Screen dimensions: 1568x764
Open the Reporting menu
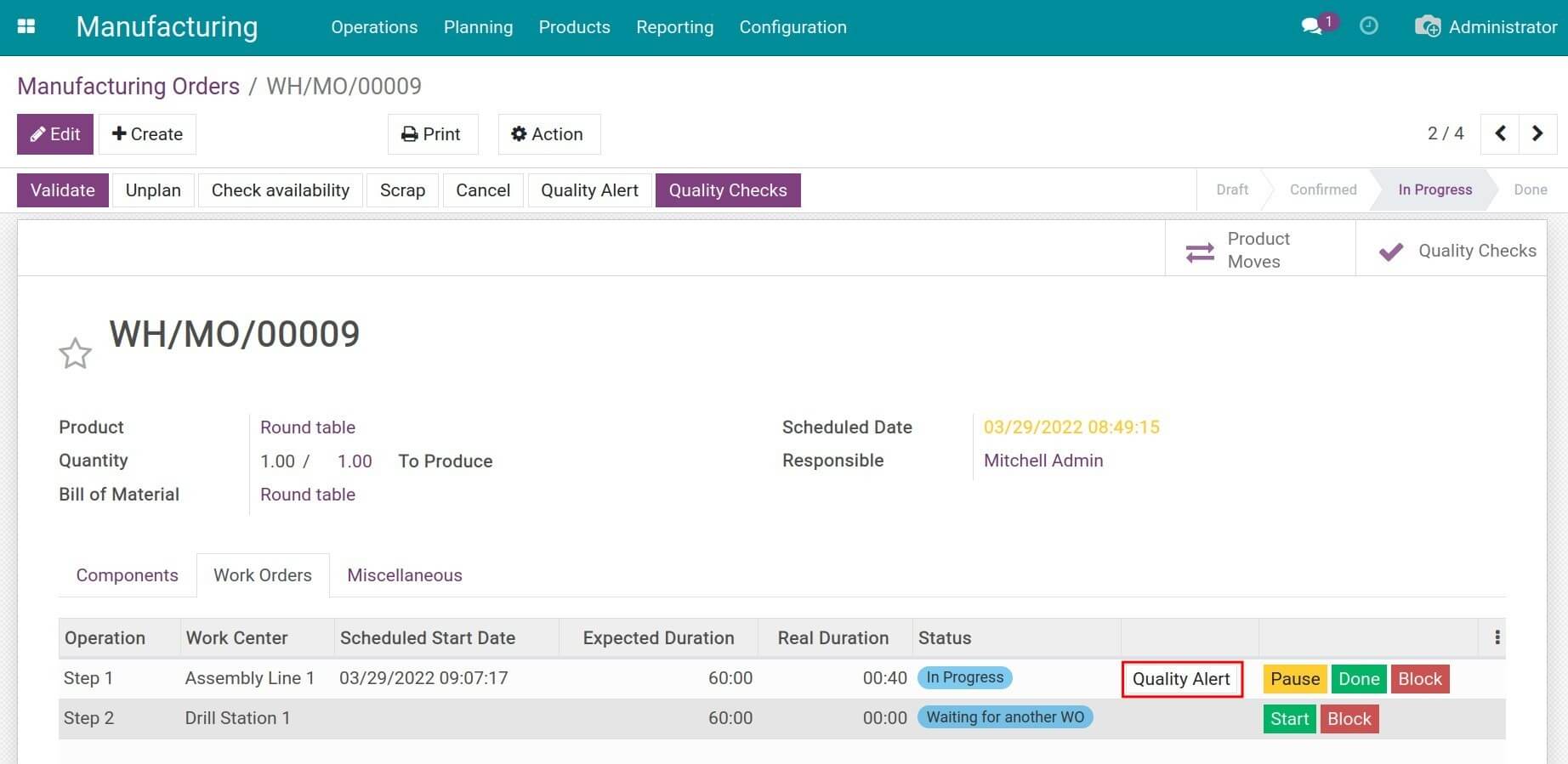(x=674, y=27)
